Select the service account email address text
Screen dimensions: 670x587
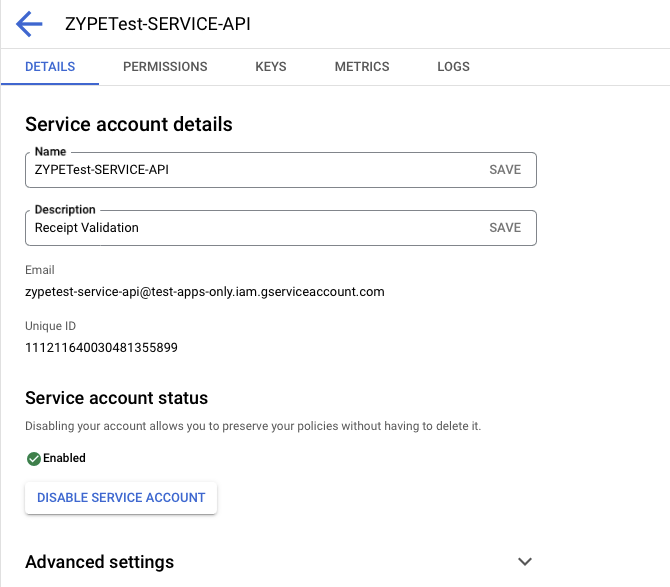click(x=205, y=292)
